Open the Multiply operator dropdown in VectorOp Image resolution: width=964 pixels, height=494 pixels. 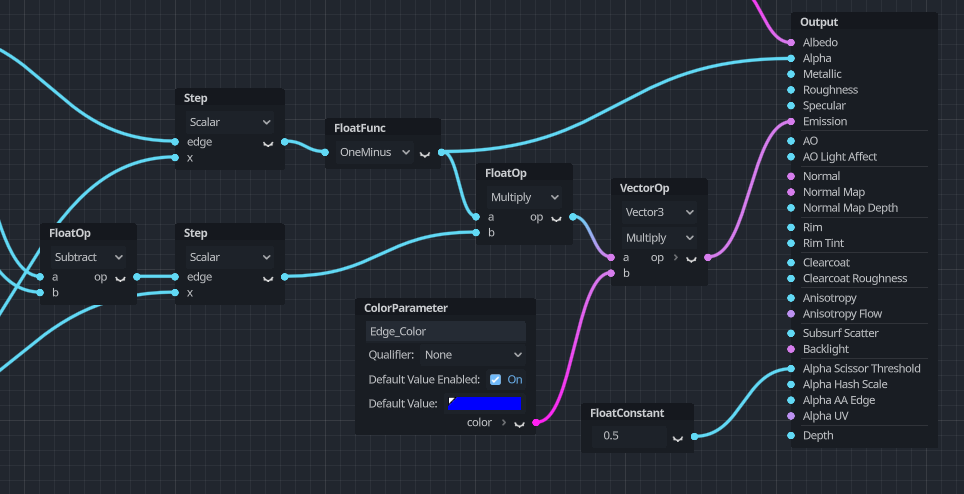point(660,238)
